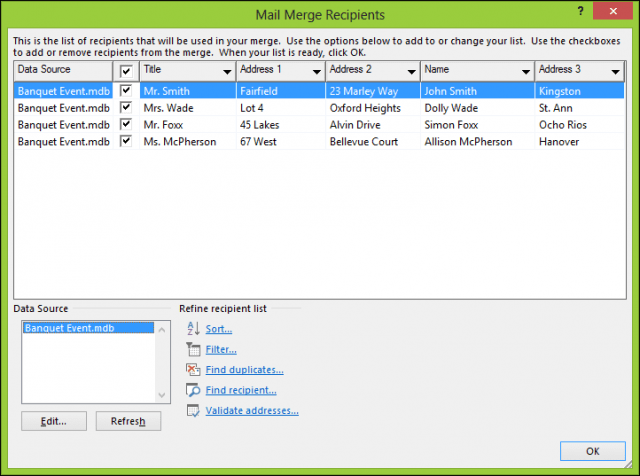This screenshot has width=640, height=476.
Task: Click the 'Oxford Heights' cell
Action: (373, 108)
